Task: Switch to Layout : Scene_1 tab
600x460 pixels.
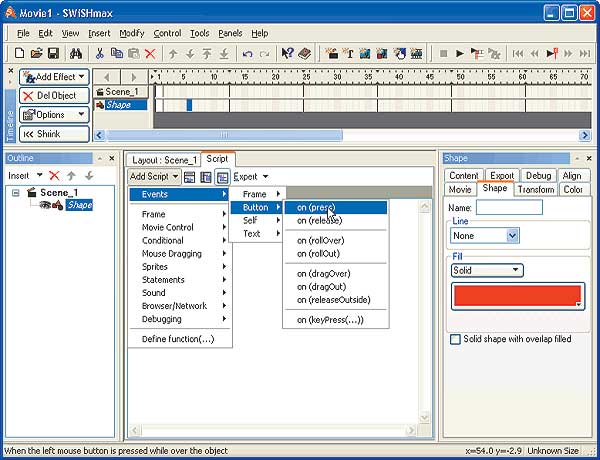Action: 164,160
